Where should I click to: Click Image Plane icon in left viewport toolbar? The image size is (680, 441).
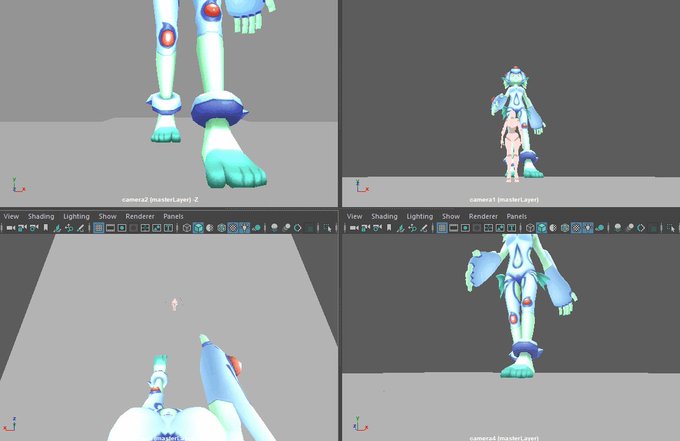tap(57, 228)
